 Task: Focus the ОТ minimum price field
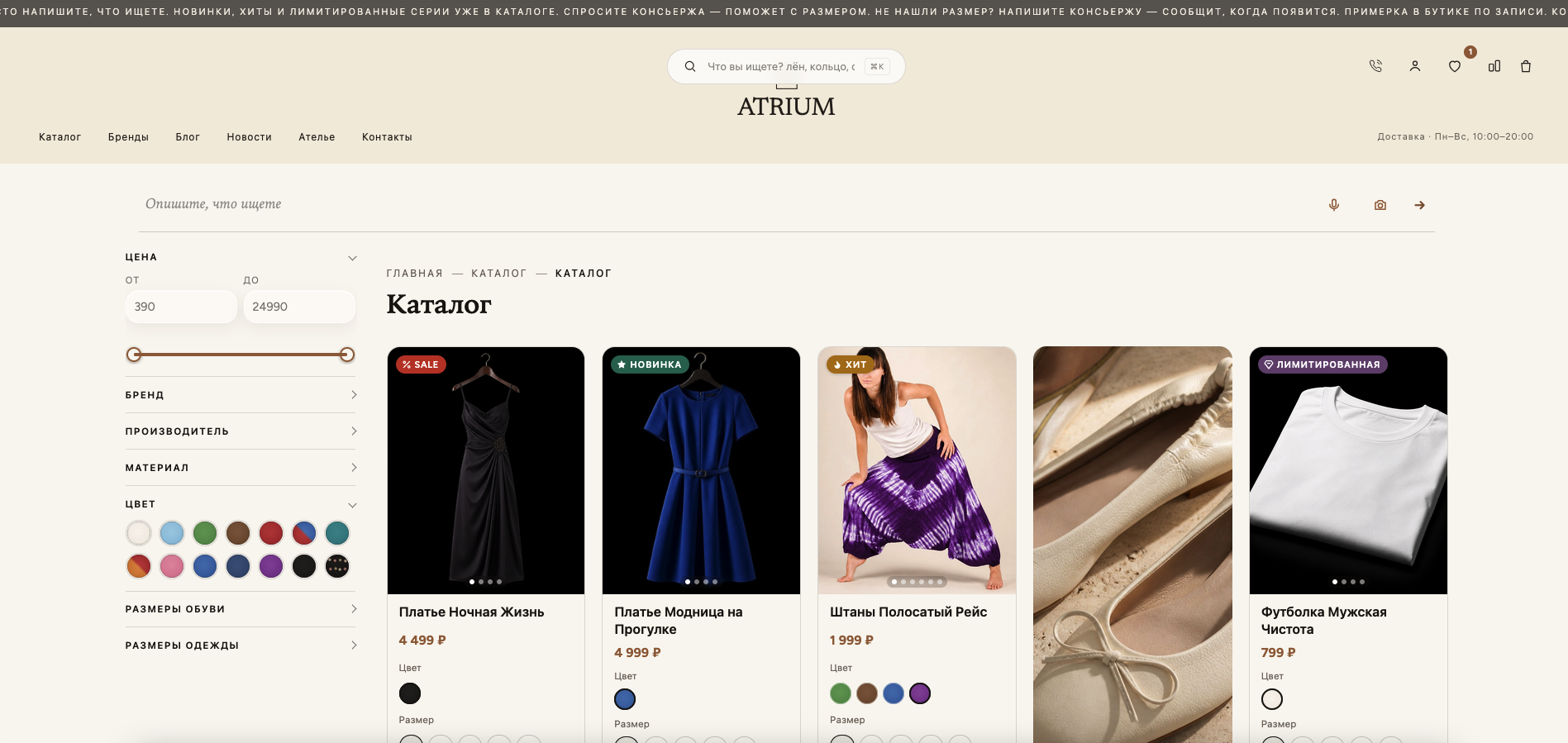click(x=181, y=307)
